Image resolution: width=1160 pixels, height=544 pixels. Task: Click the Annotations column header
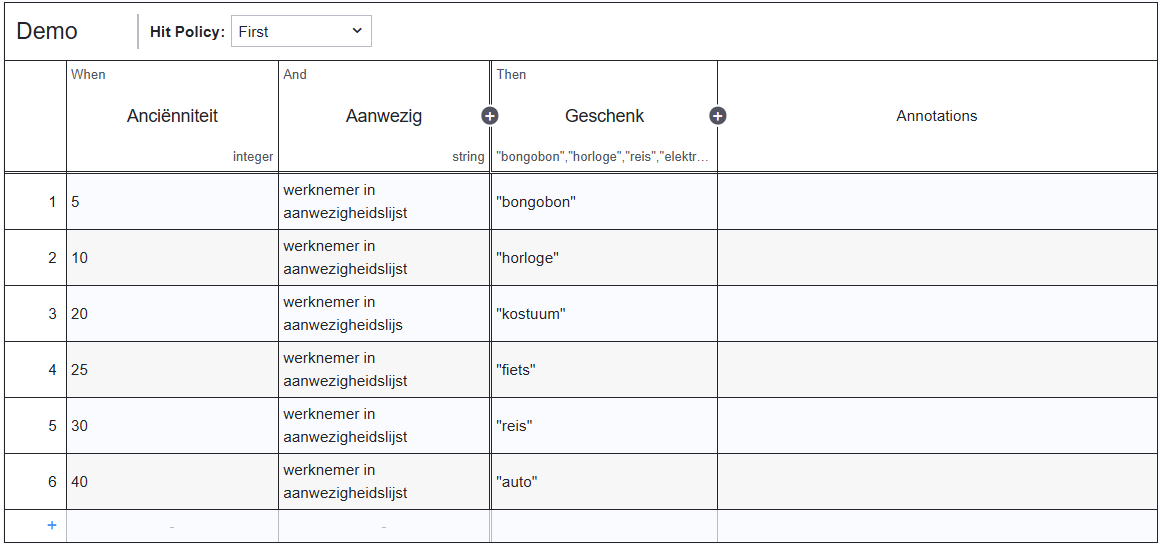tap(936, 116)
